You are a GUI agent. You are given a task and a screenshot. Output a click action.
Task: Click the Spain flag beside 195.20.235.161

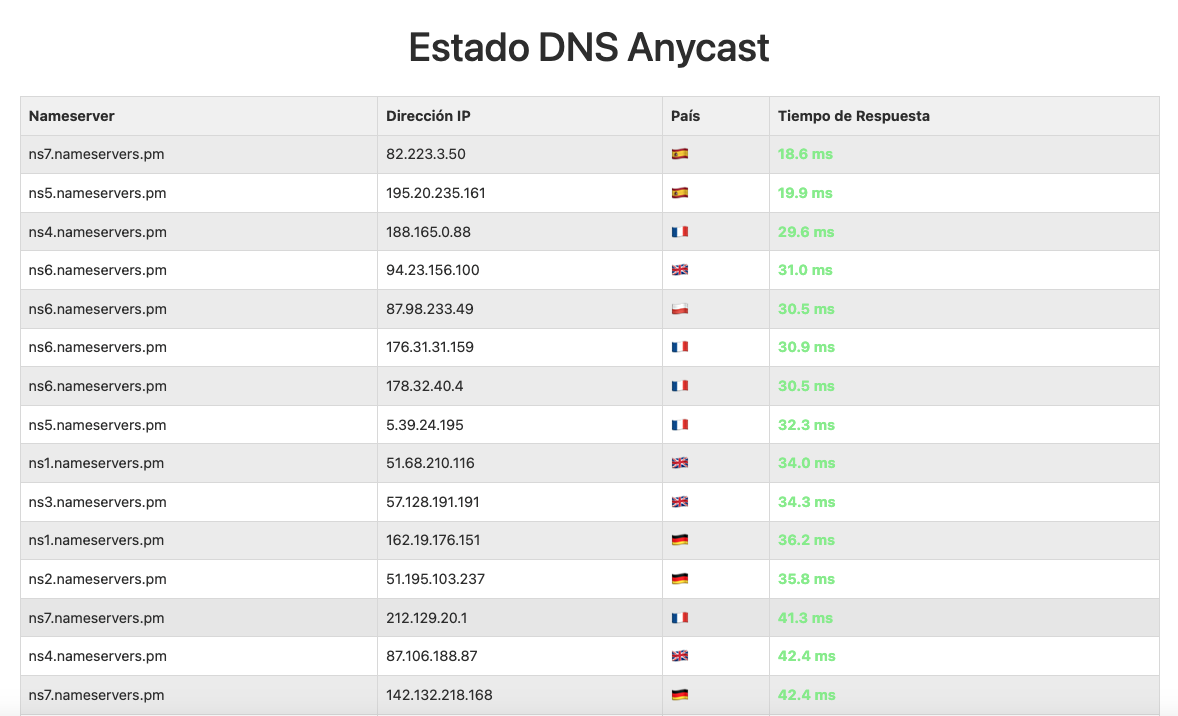pyautogui.click(x=680, y=193)
